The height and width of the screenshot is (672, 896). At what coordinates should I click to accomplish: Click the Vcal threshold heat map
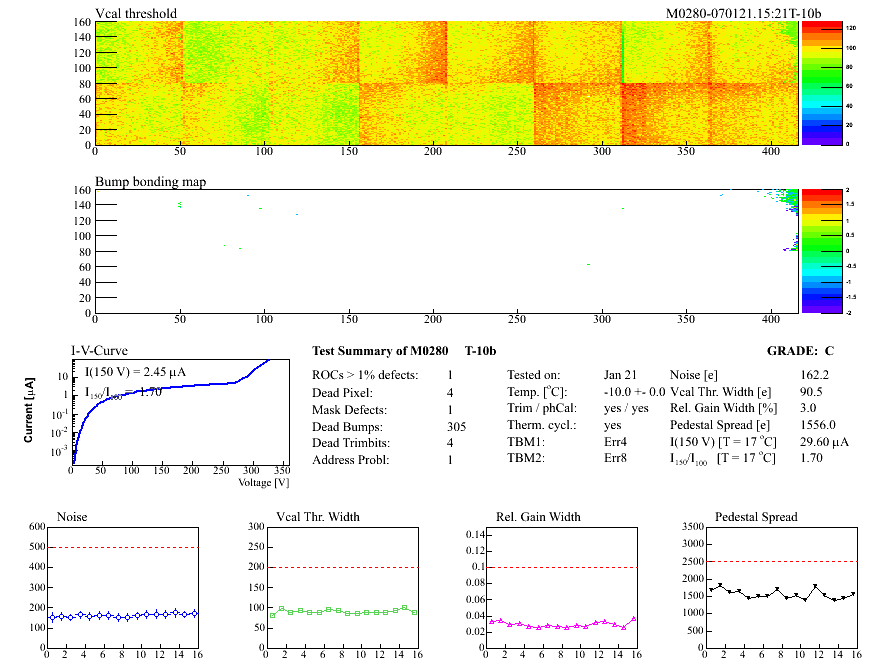tap(446, 83)
